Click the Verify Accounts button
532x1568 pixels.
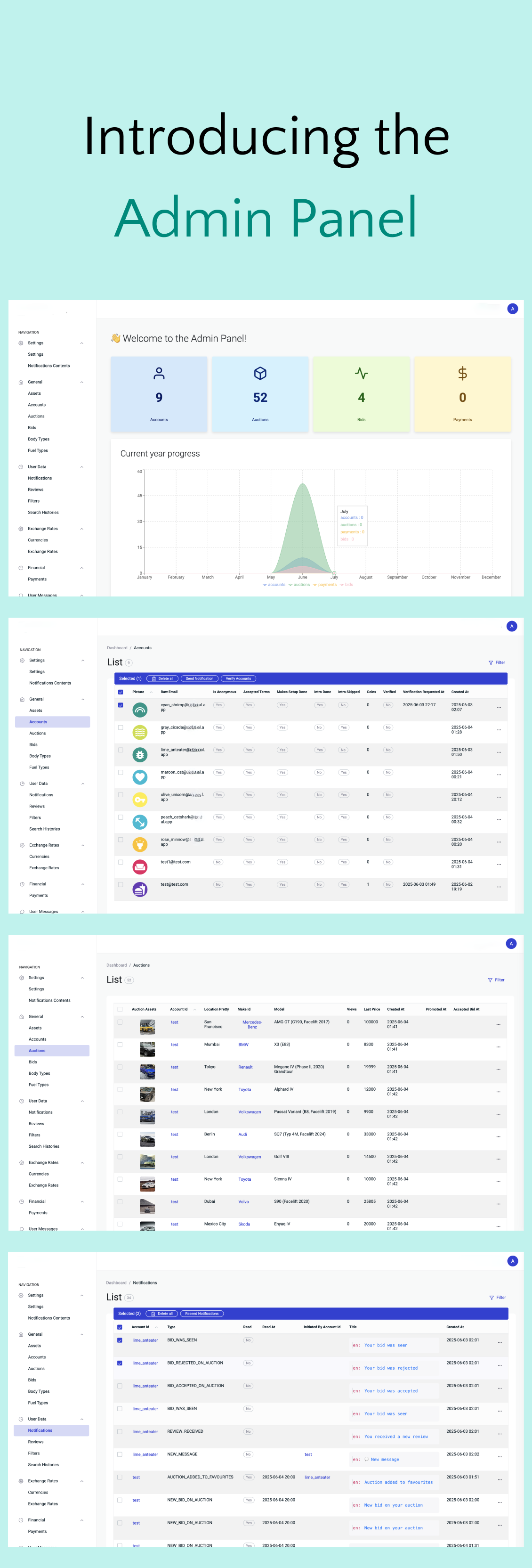point(238,678)
